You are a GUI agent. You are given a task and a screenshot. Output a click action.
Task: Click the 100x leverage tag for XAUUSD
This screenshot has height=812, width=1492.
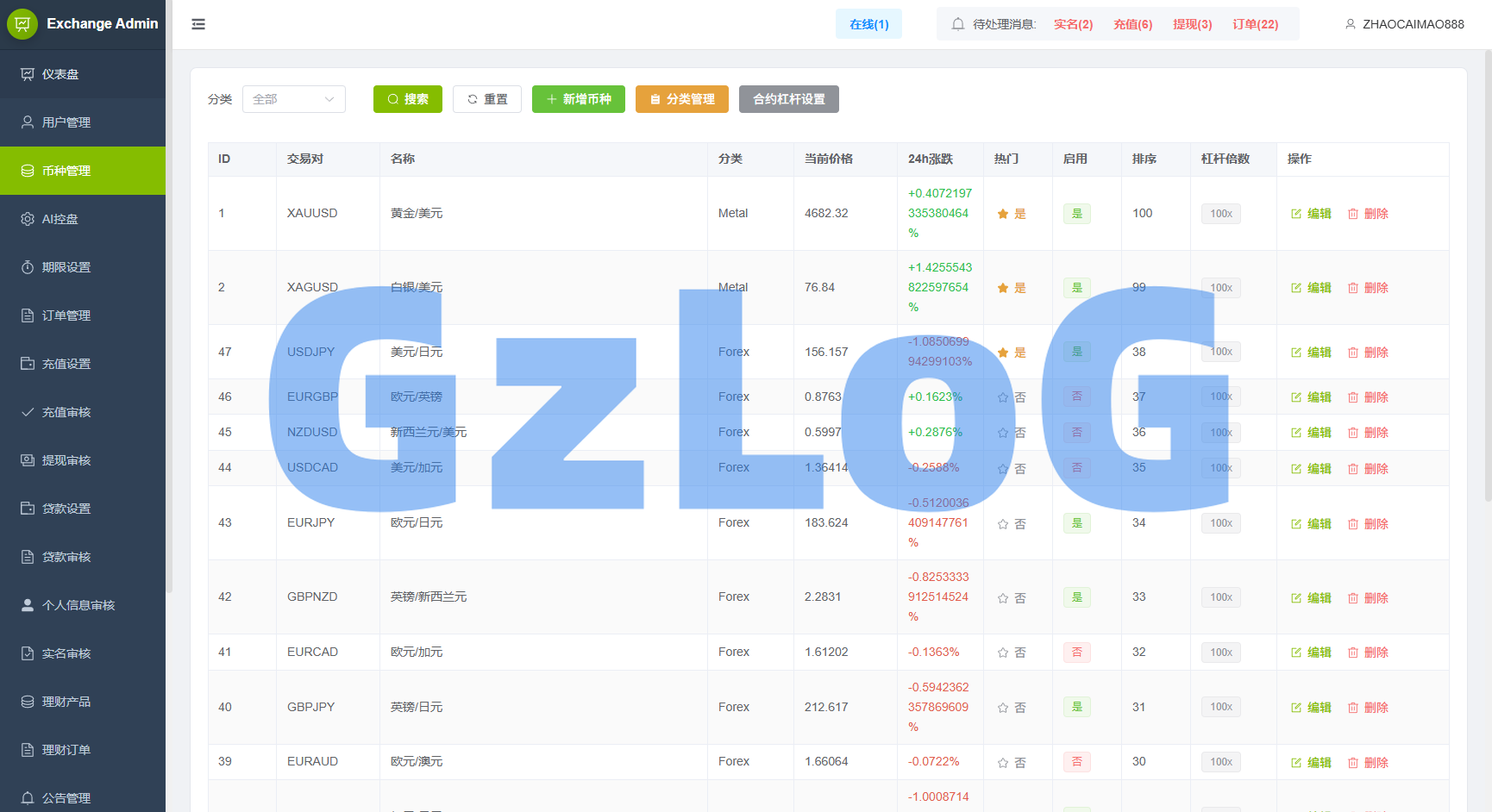coord(1221,214)
